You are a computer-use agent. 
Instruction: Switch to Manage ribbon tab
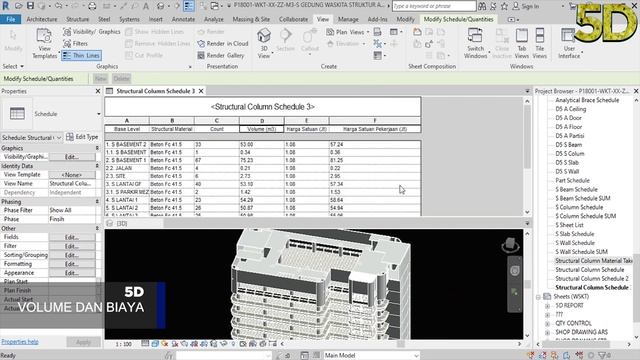point(348,19)
